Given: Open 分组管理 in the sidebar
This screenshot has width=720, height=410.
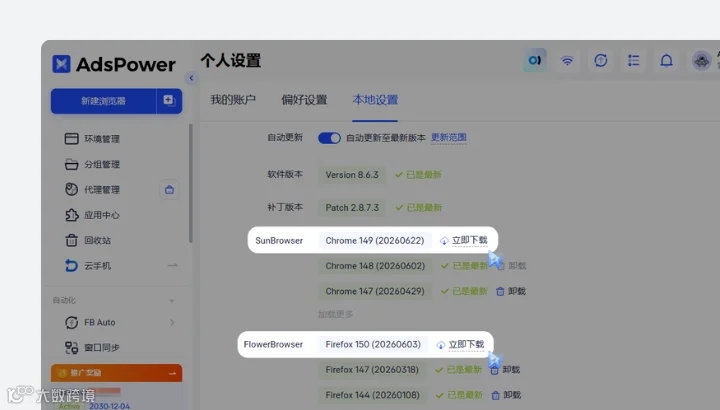Looking at the screenshot, I should 101,164.
